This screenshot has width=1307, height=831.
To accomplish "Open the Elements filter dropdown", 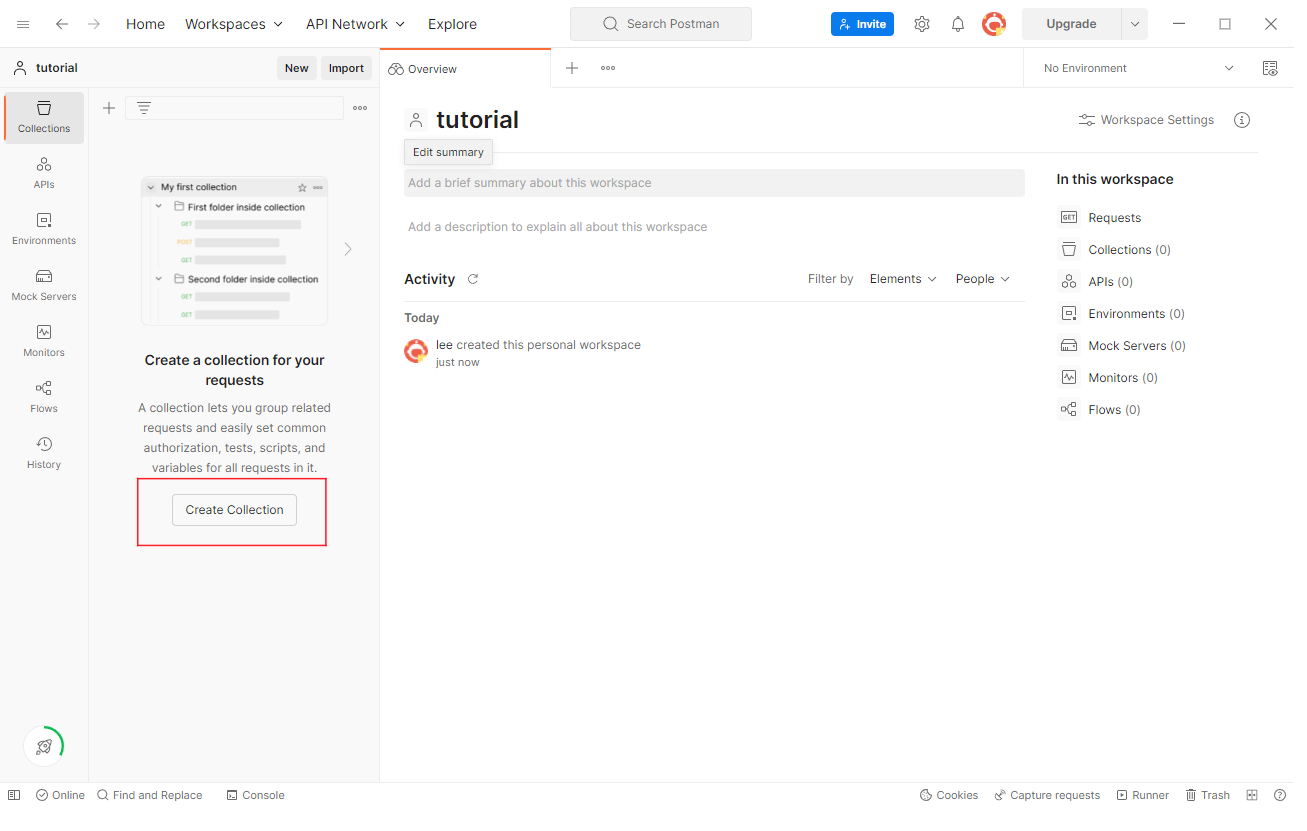I will click(903, 279).
